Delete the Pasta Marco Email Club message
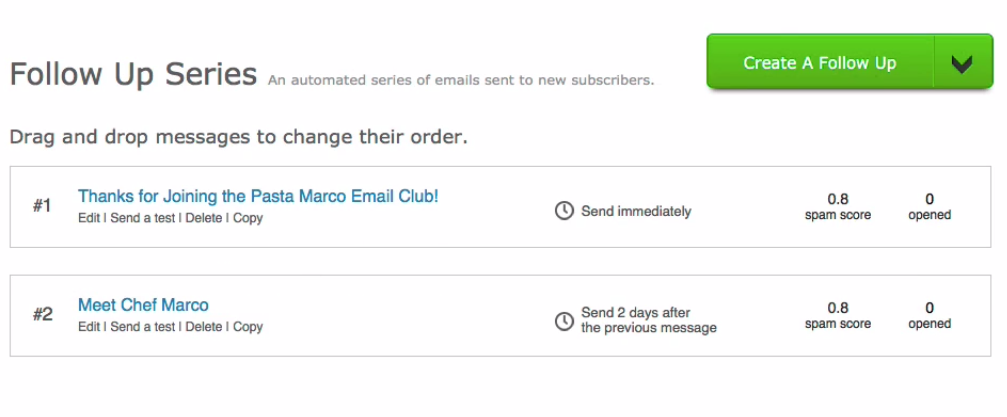 tap(204, 218)
